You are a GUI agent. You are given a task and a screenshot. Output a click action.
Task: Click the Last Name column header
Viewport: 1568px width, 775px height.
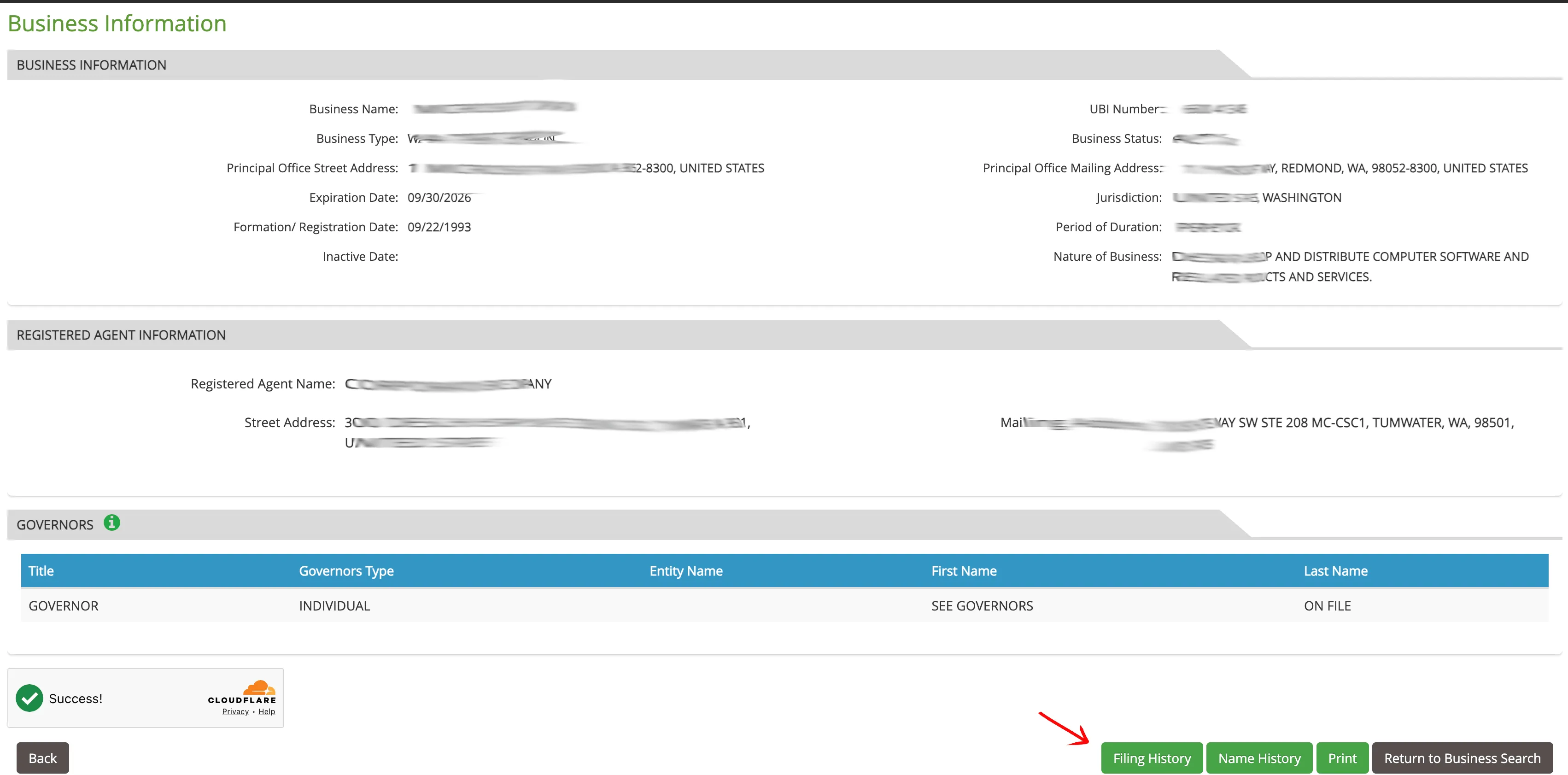tap(1335, 571)
